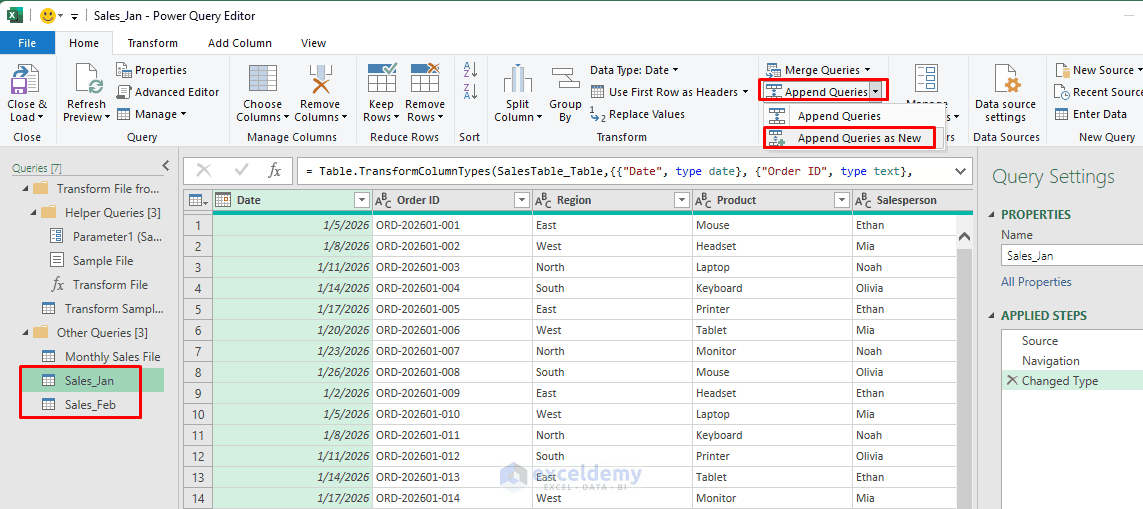1143x509 pixels.
Task: Click the Remove Rows icon
Action: pyautogui.click(x=425, y=79)
